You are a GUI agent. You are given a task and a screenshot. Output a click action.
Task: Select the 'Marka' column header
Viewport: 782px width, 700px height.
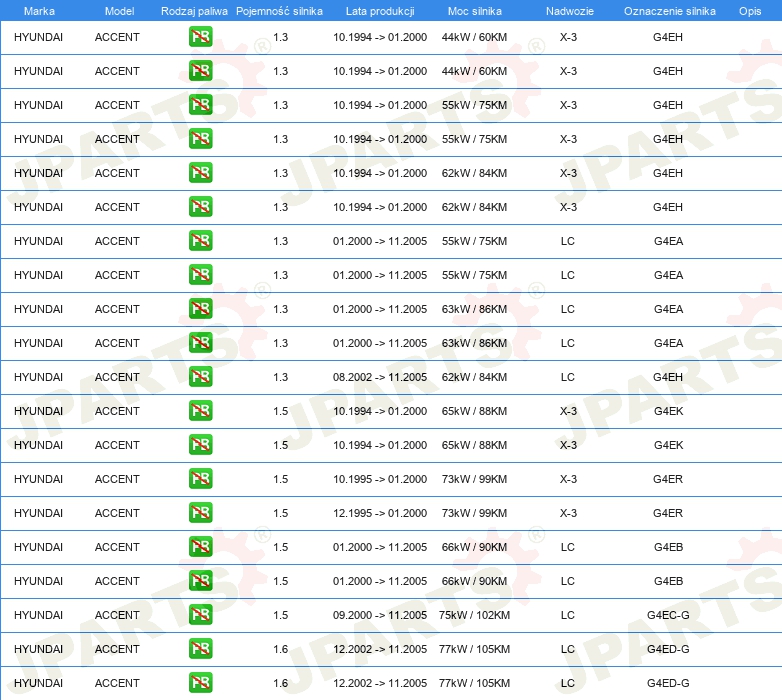(x=39, y=11)
